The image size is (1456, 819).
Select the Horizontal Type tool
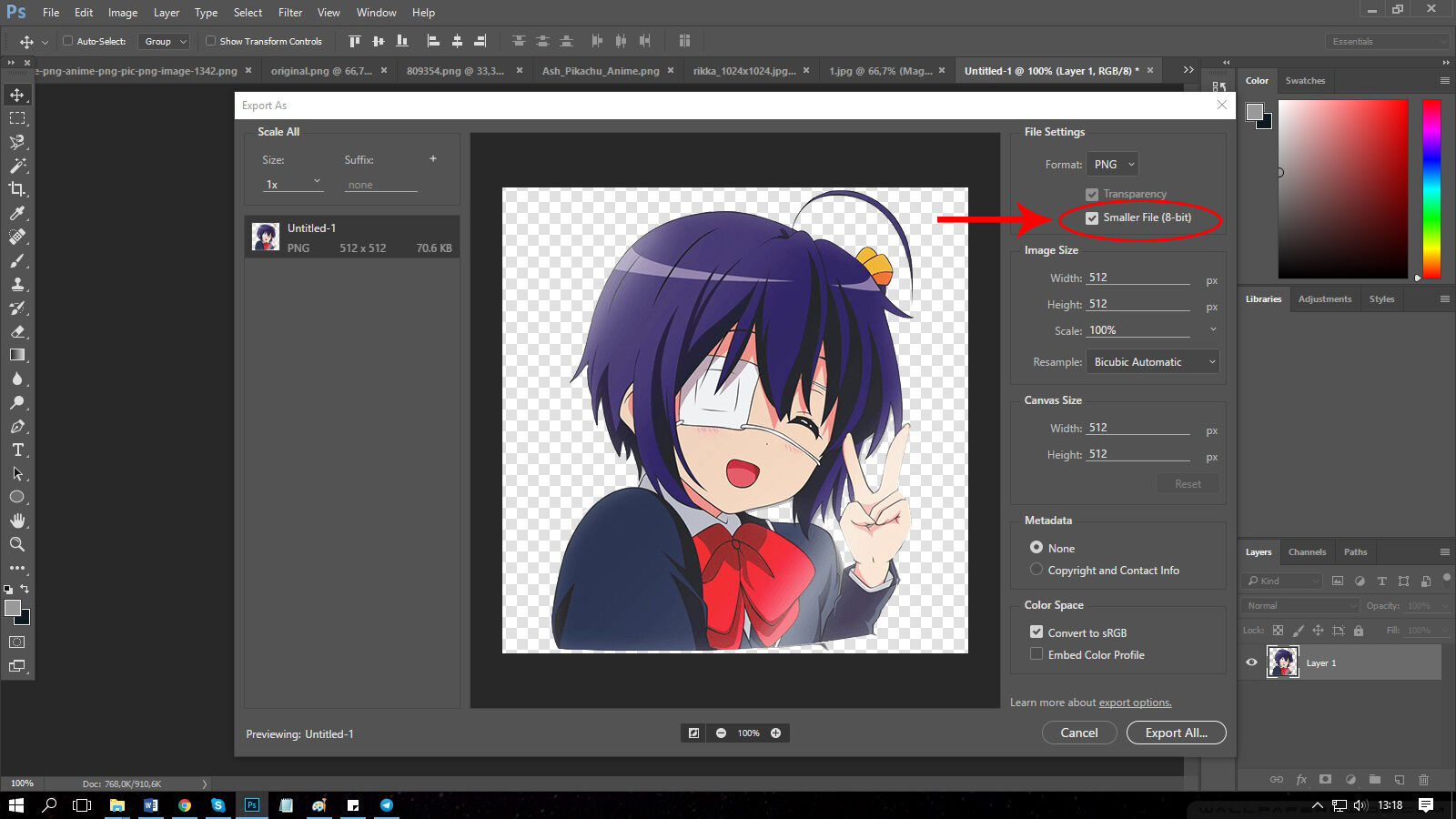17,450
